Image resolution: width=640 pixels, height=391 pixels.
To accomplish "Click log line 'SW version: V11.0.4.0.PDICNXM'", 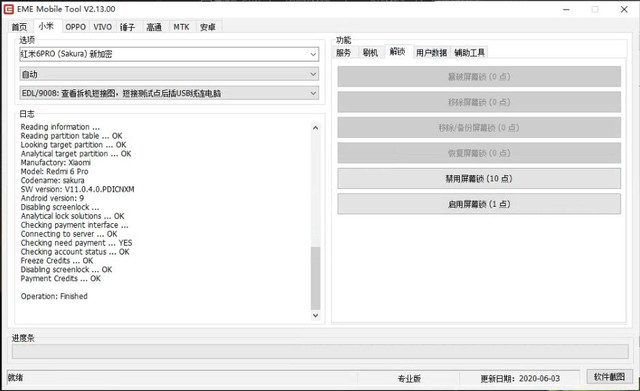I will click(77, 189).
